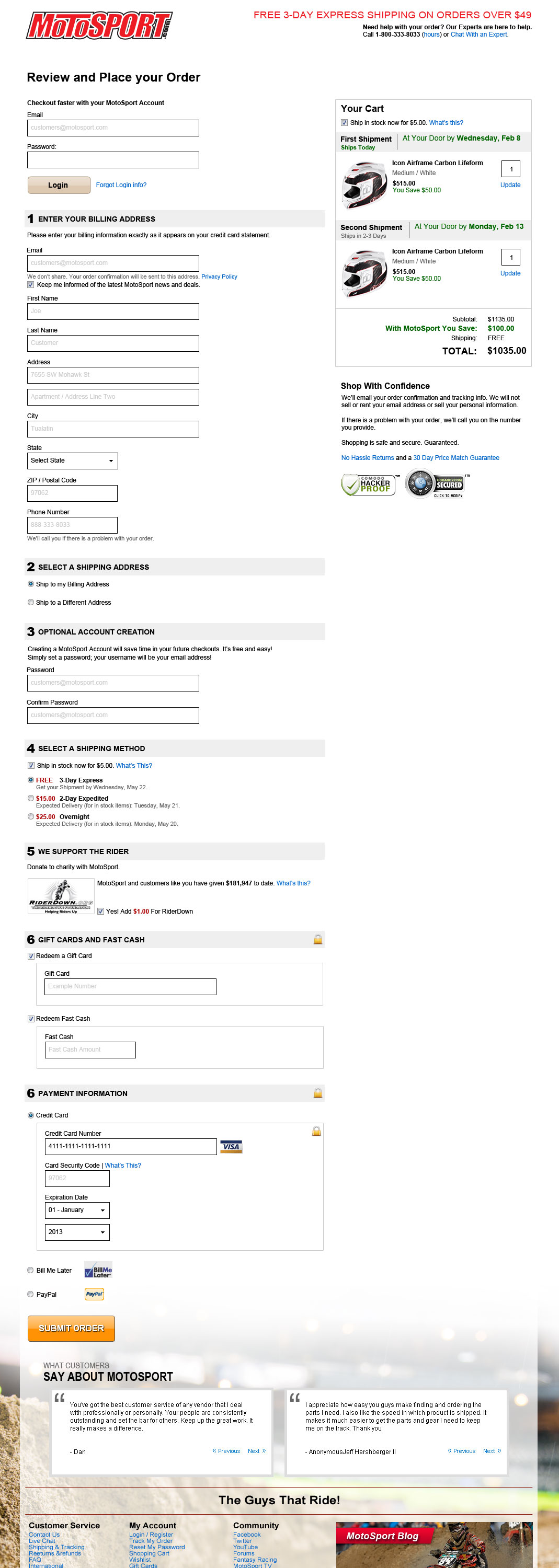Choose the Overnight shipping option

(x=31, y=817)
